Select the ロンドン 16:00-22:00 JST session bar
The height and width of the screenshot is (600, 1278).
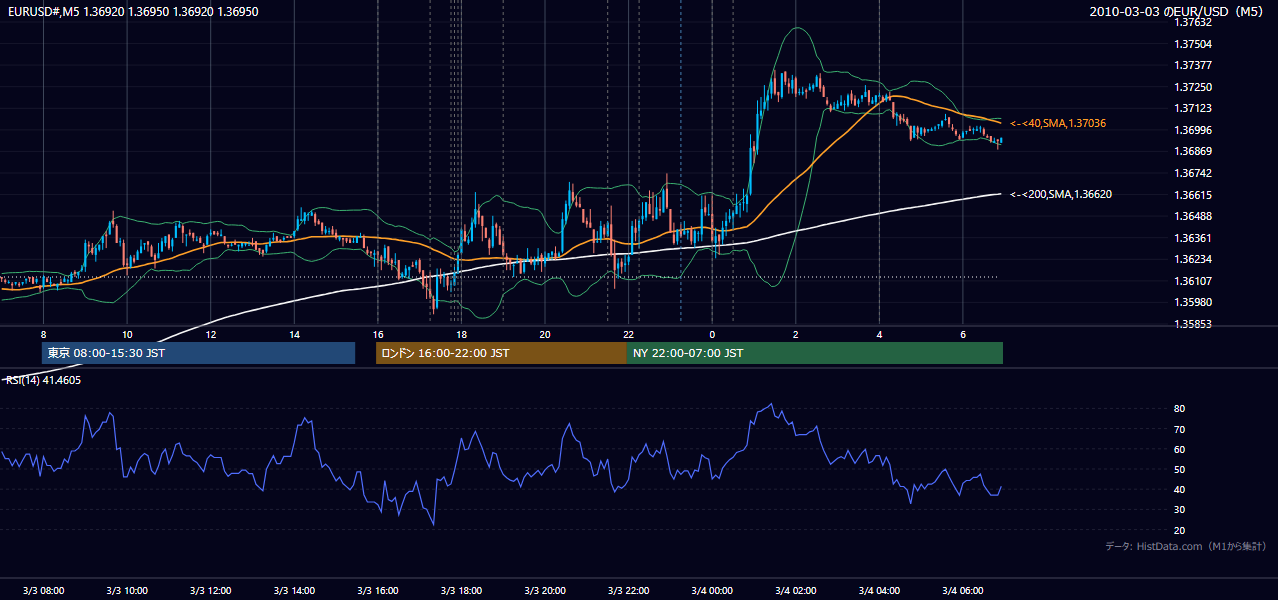click(x=501, y=353)
